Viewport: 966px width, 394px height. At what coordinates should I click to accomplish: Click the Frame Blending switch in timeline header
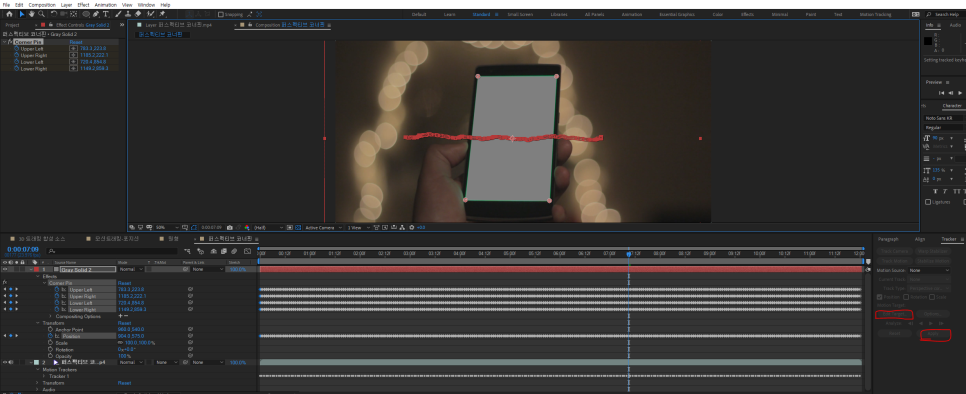(x=223, y=251)
